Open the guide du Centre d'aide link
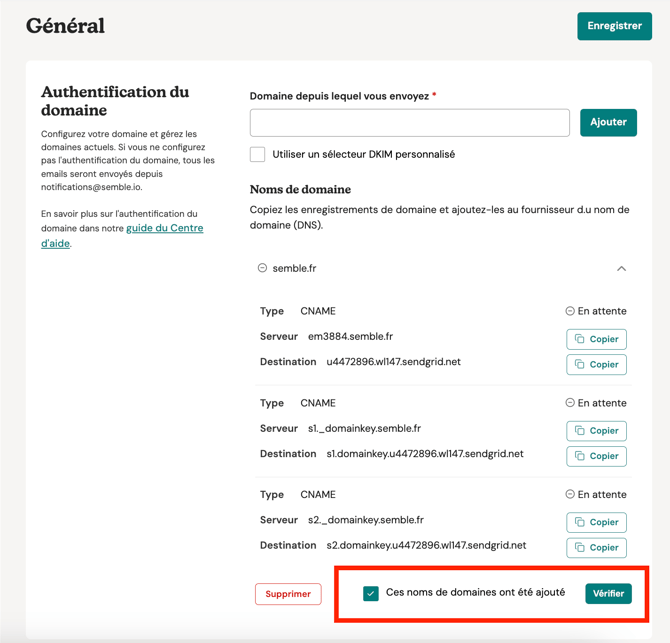 pos(164,228)
